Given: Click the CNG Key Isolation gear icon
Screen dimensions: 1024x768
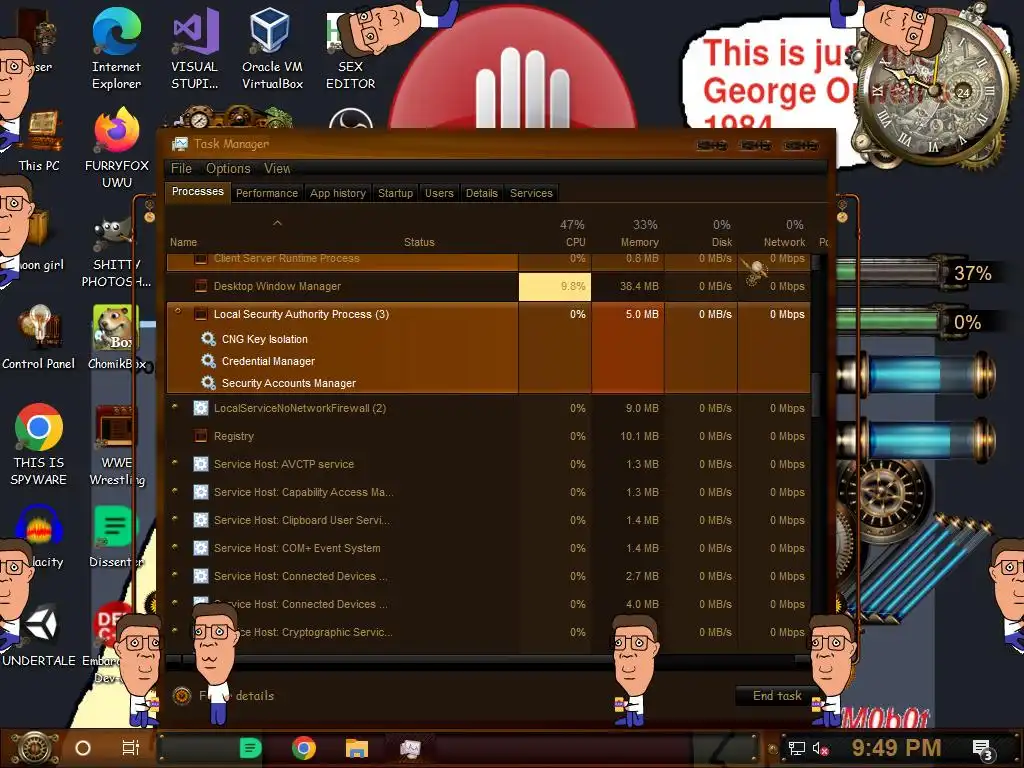Looking at the screenshot, I should (x=208, y=339).
